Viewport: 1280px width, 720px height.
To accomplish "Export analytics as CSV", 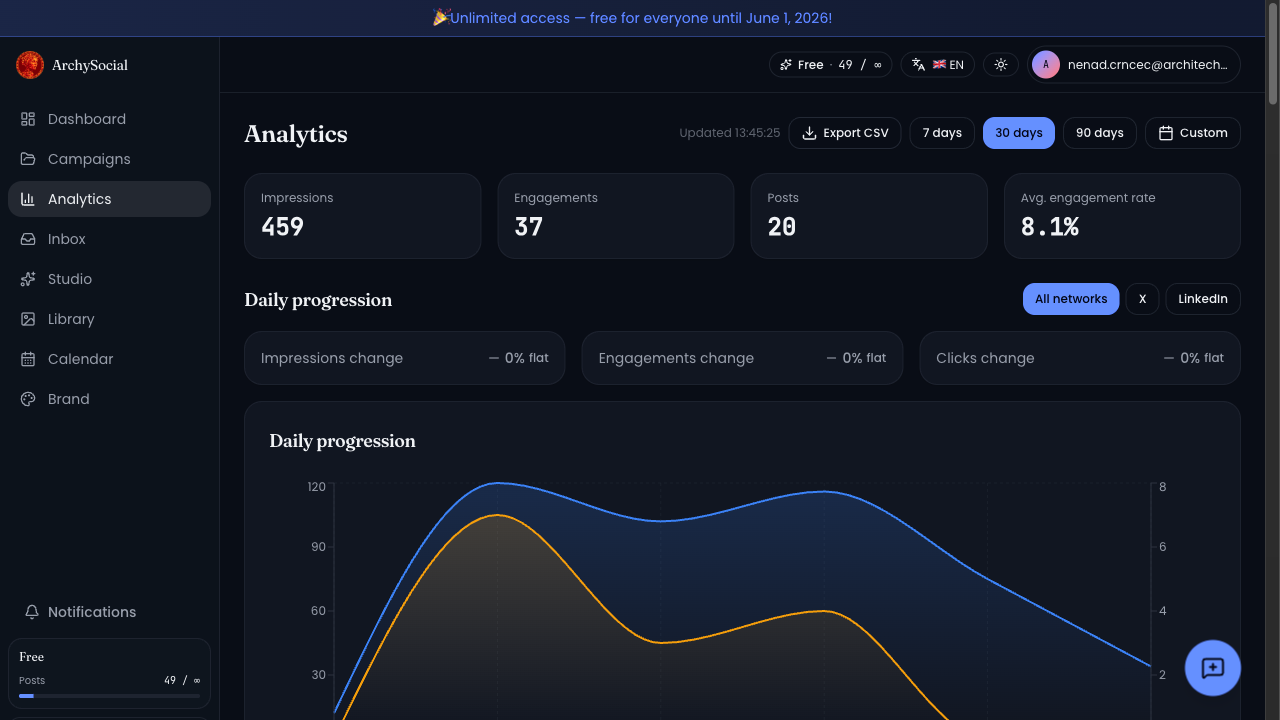I will point(845,133).
